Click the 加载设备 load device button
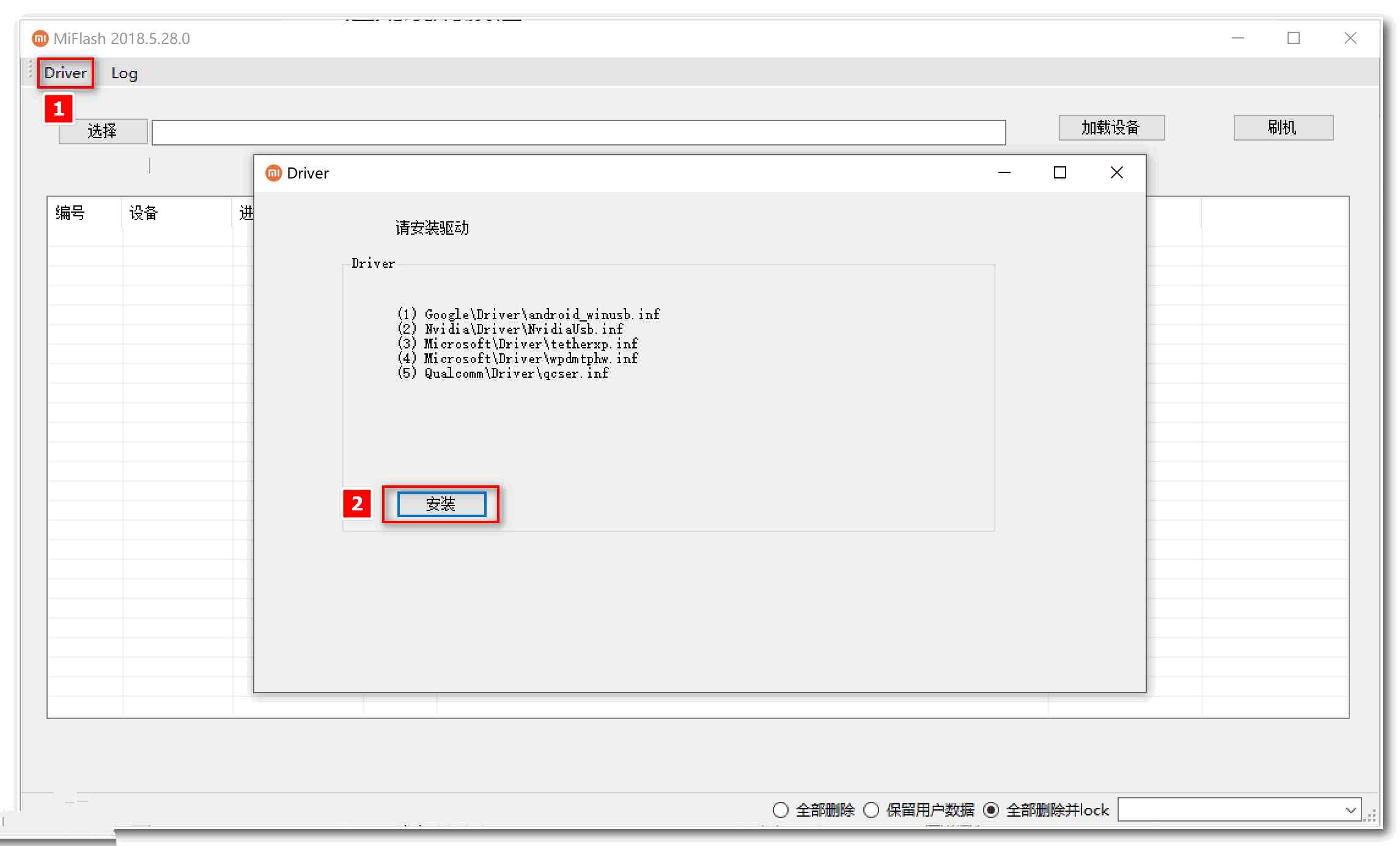The image size is (1400, 846). pyautogui.click(x=1111, y=128)
